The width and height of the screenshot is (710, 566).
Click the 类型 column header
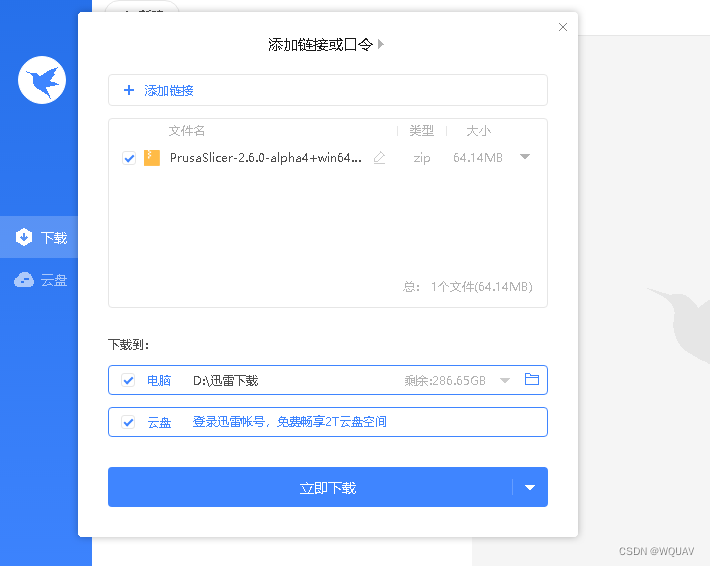point(422,131)
